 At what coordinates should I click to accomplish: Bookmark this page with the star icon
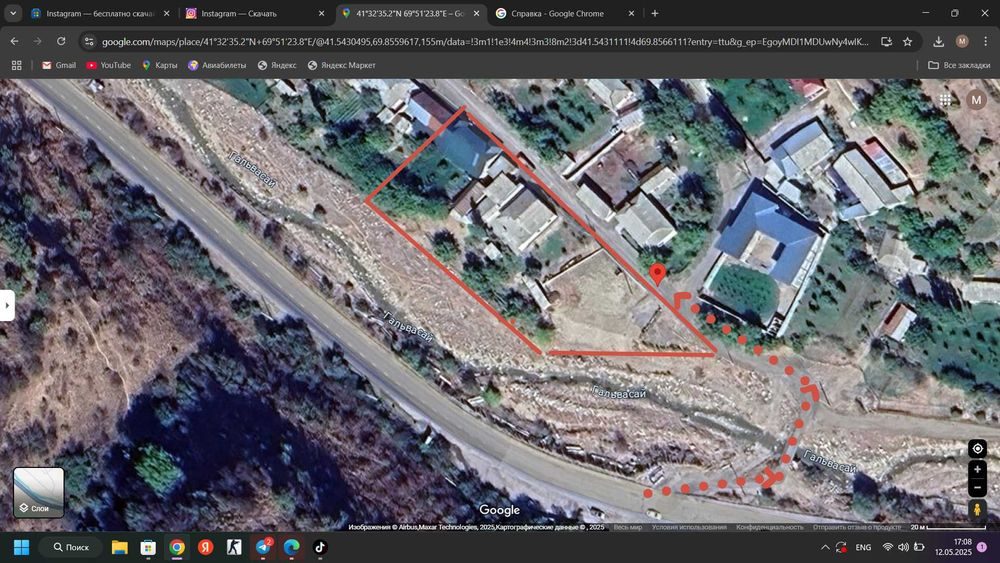tap(908, 41)
